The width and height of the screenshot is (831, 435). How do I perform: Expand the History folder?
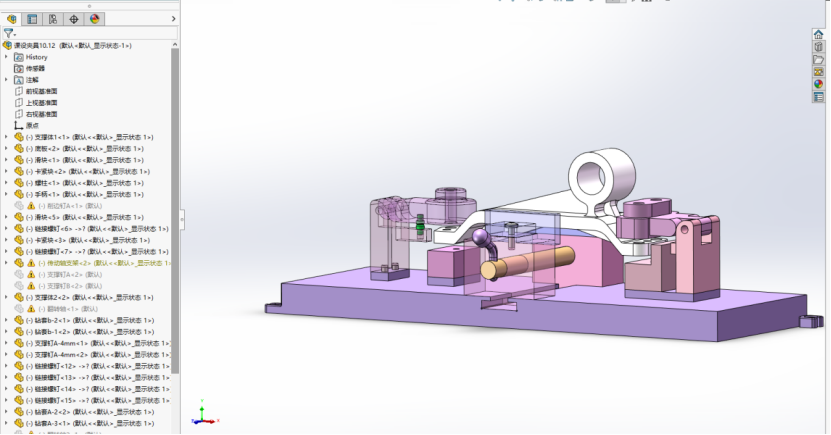point(6,57)
